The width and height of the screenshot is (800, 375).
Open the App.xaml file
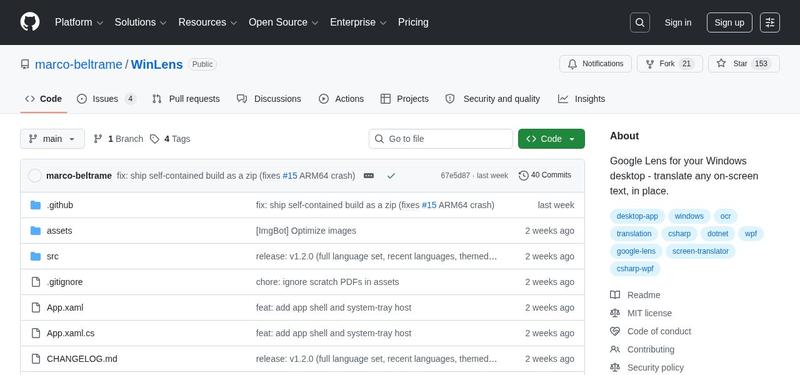(65, 308)
